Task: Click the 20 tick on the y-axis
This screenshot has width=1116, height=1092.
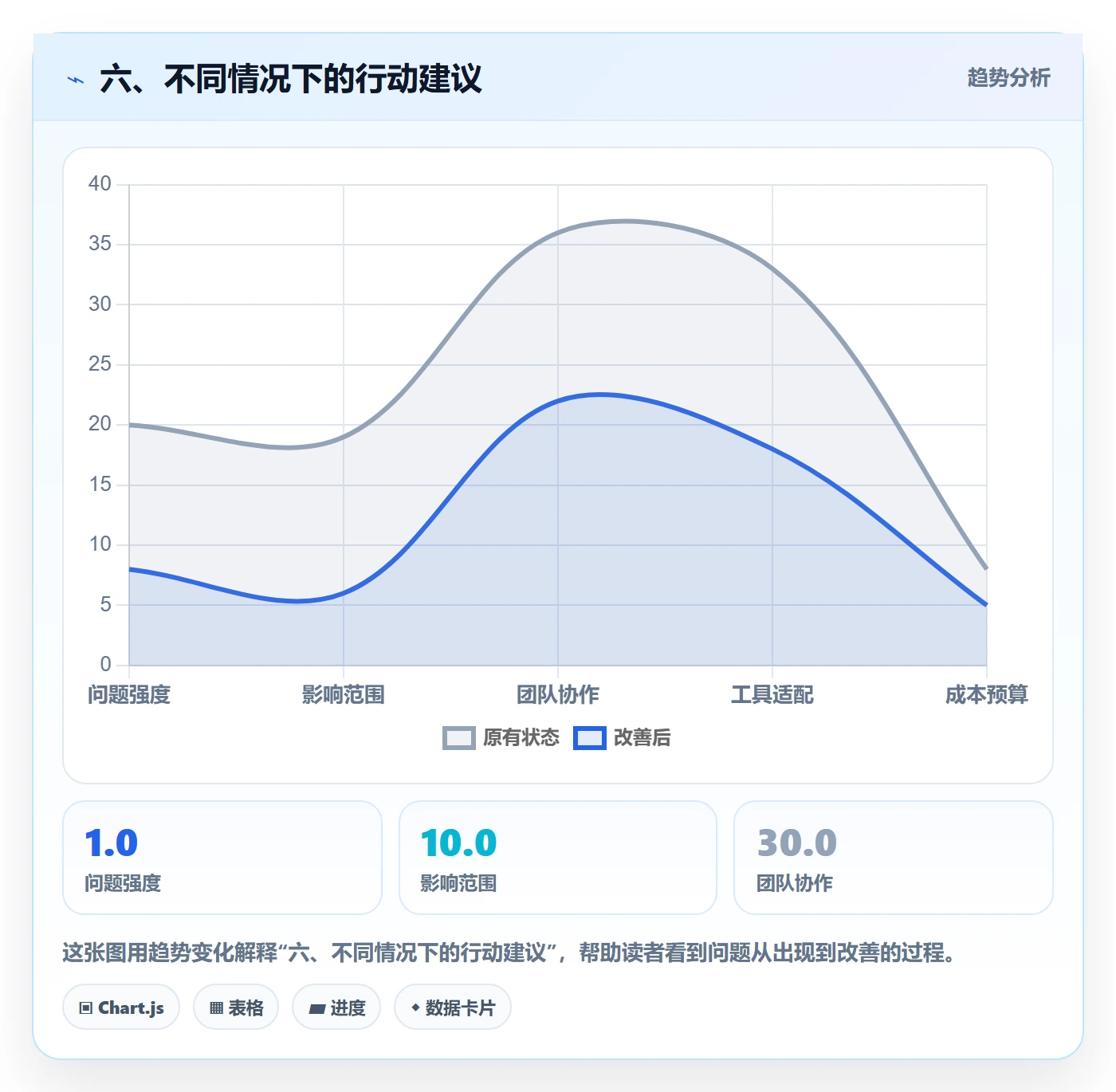Action: (100, 424)
